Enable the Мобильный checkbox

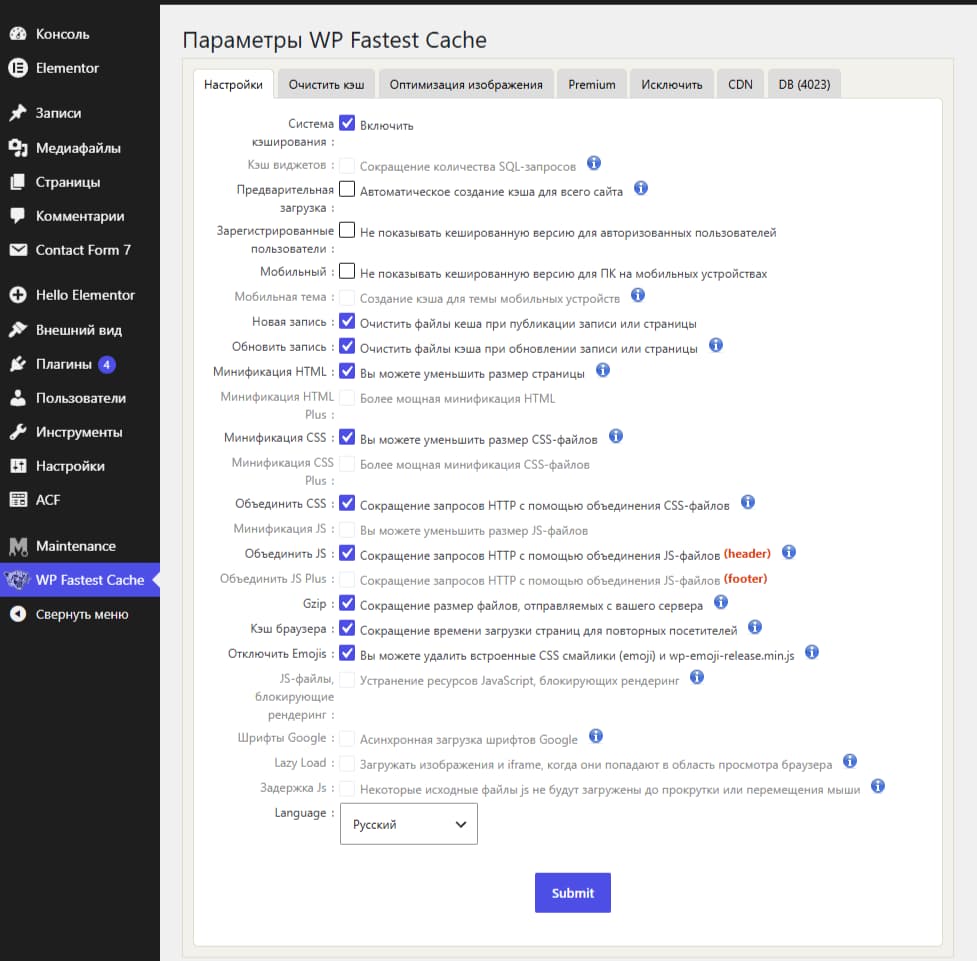[x=347, y=271]
